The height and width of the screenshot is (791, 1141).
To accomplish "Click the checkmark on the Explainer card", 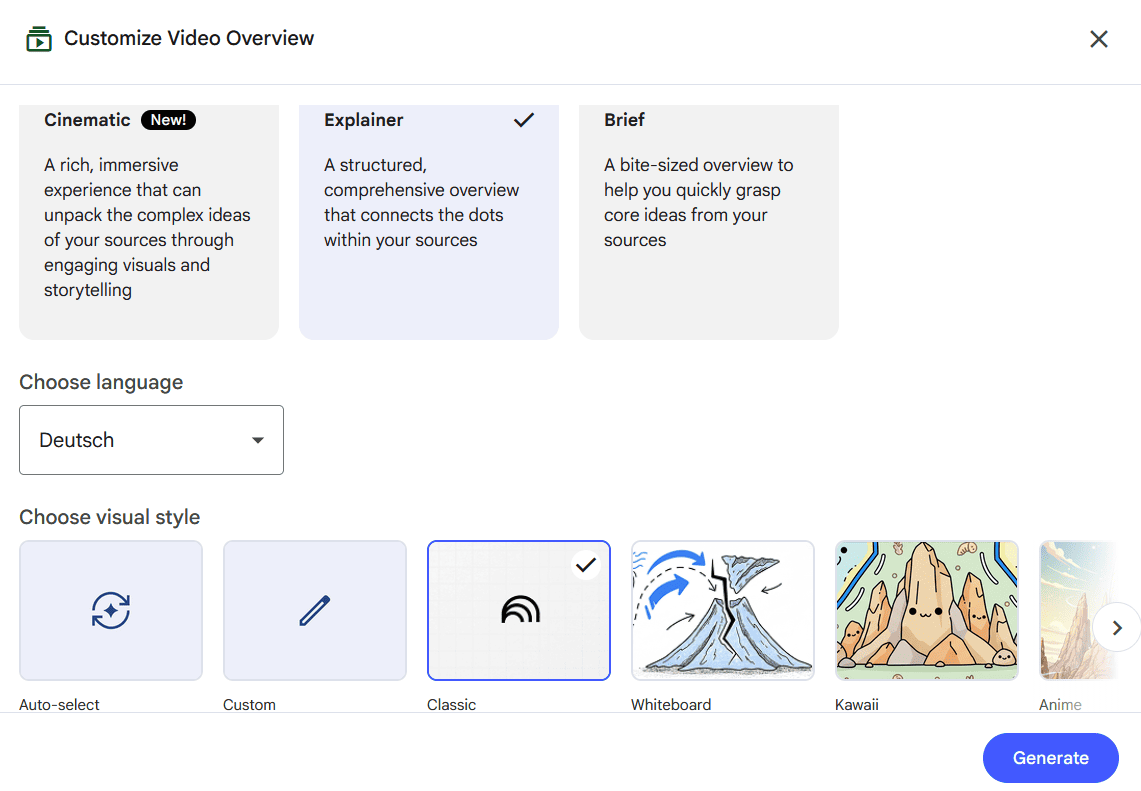I will 523,120.
